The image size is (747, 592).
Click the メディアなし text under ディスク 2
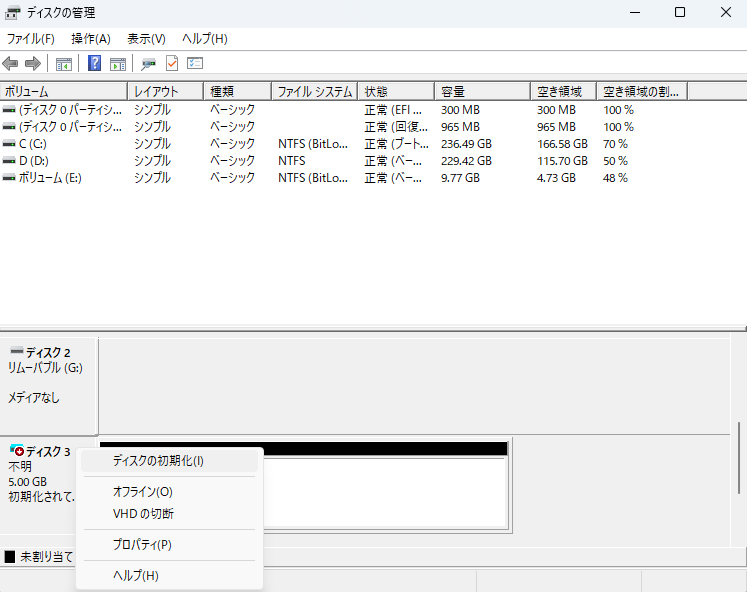pos(34,397)
